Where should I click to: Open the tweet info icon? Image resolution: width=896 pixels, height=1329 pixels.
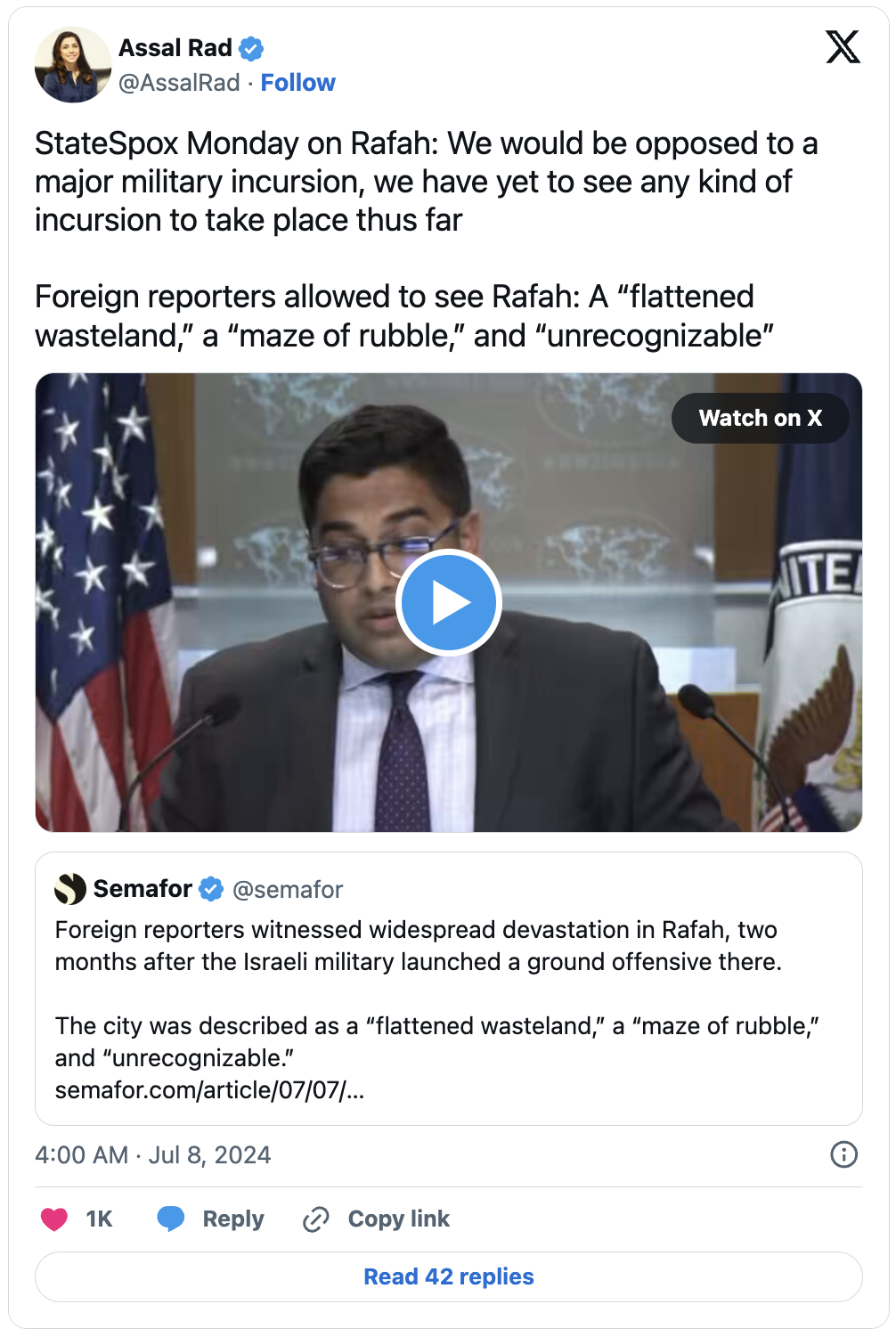click(x=843, y=1154)
